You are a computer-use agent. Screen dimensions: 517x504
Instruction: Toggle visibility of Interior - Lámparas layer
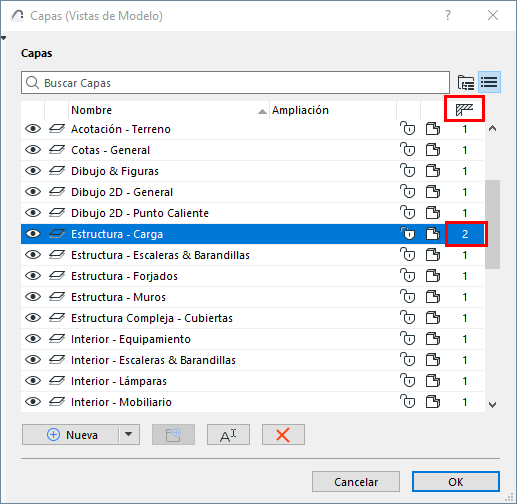click(33, 381)
